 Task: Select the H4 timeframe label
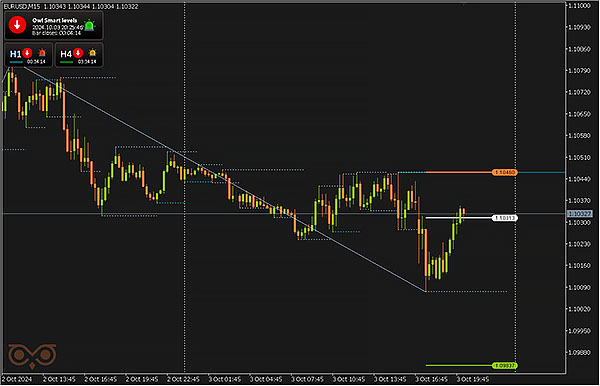[66, 54]
